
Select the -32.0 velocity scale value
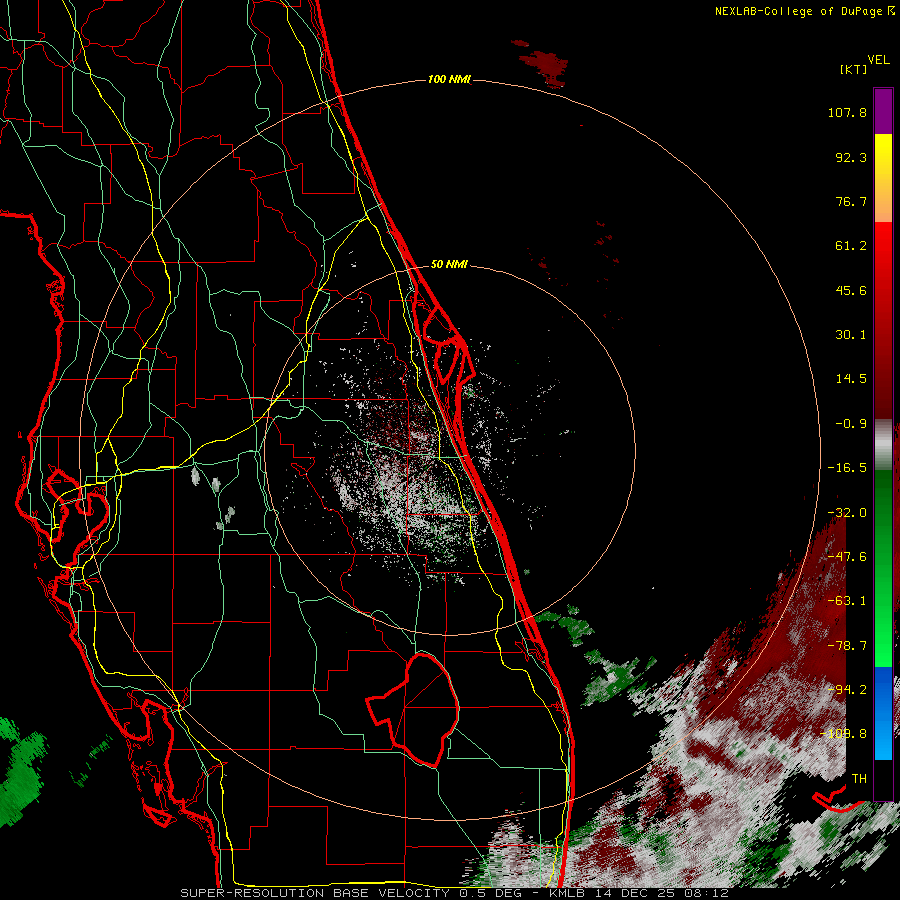pos(847,513)
